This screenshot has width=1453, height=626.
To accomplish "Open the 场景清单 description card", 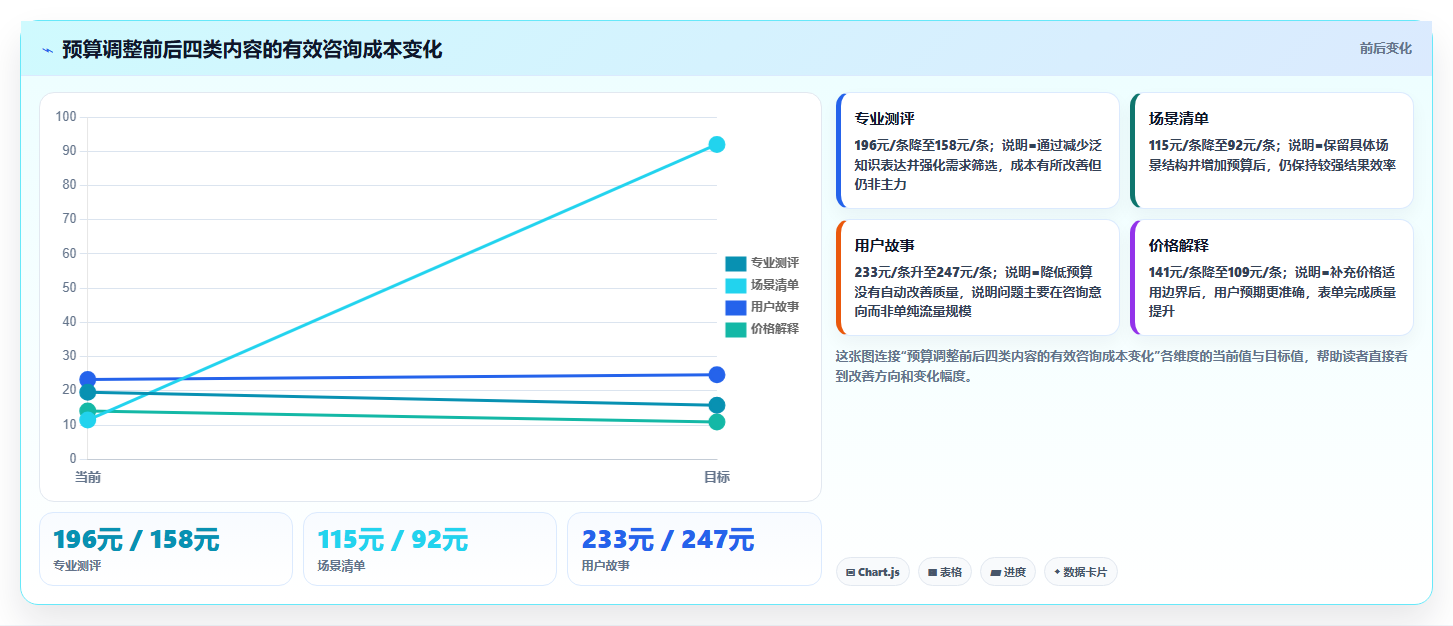I will pos(1272,151).
